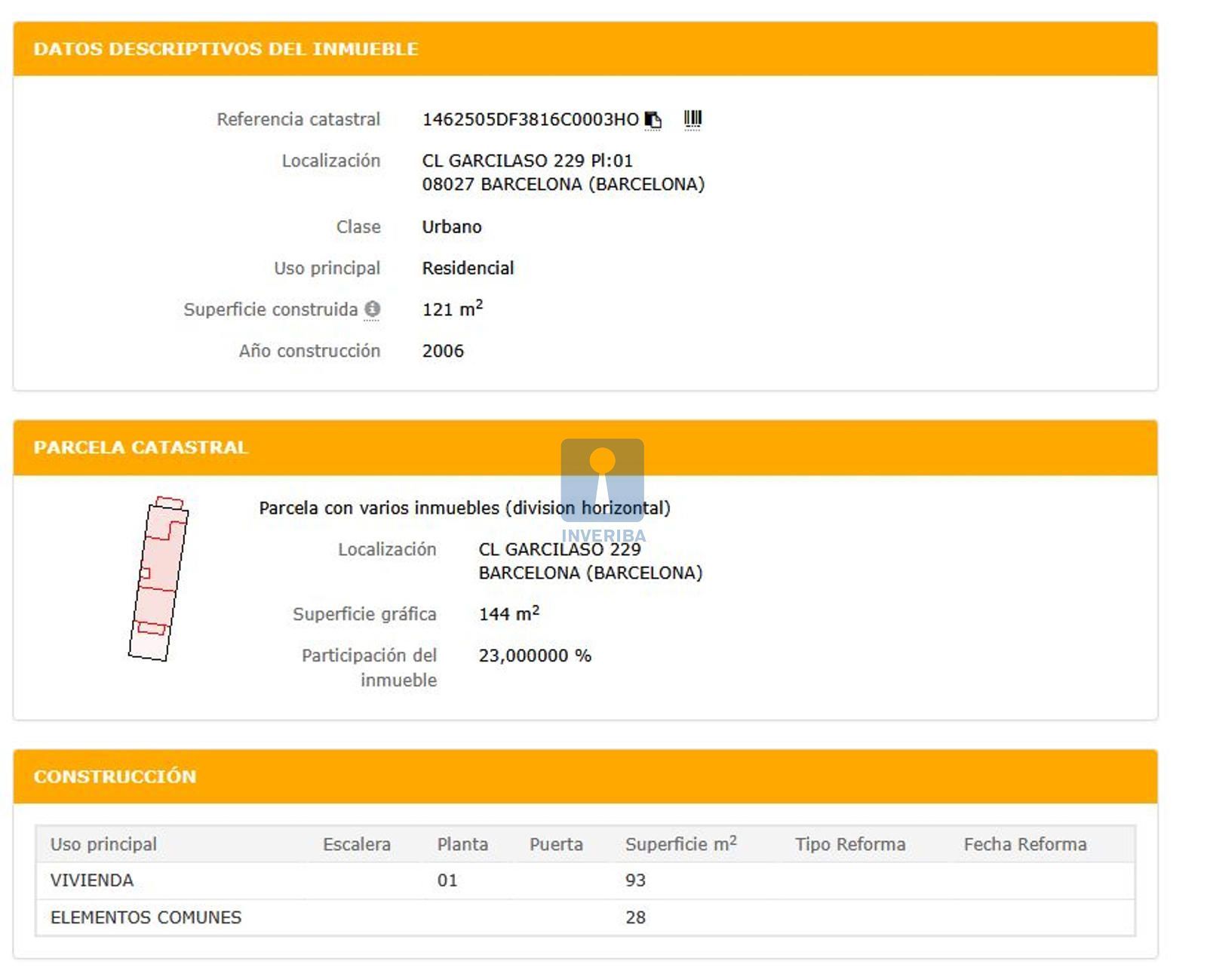Click the Superficie m² column header
1207x980 pixels.
pyautogui.click(x=680, y=844)
